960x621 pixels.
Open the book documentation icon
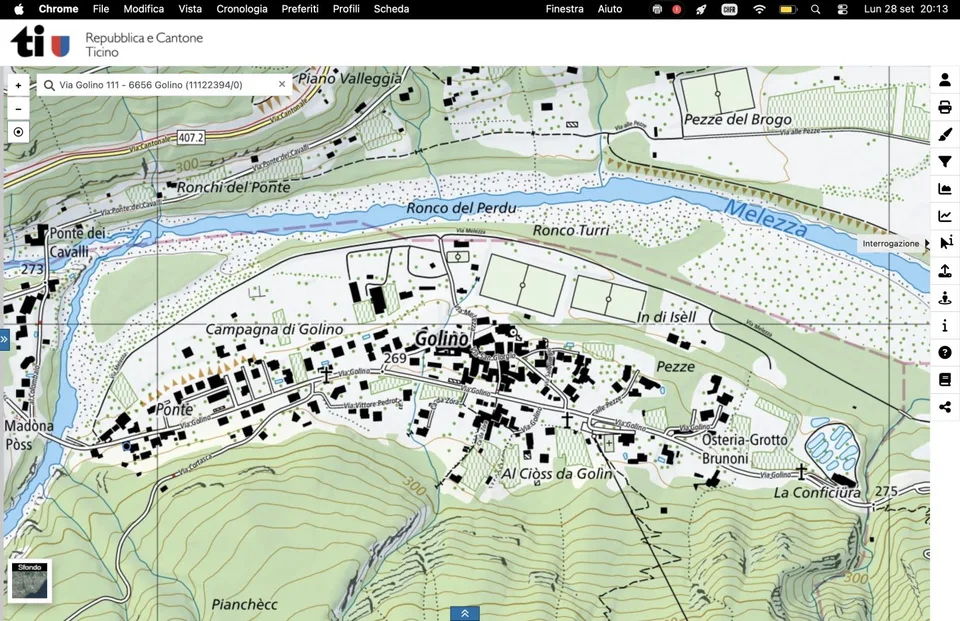tap(945, 380)
